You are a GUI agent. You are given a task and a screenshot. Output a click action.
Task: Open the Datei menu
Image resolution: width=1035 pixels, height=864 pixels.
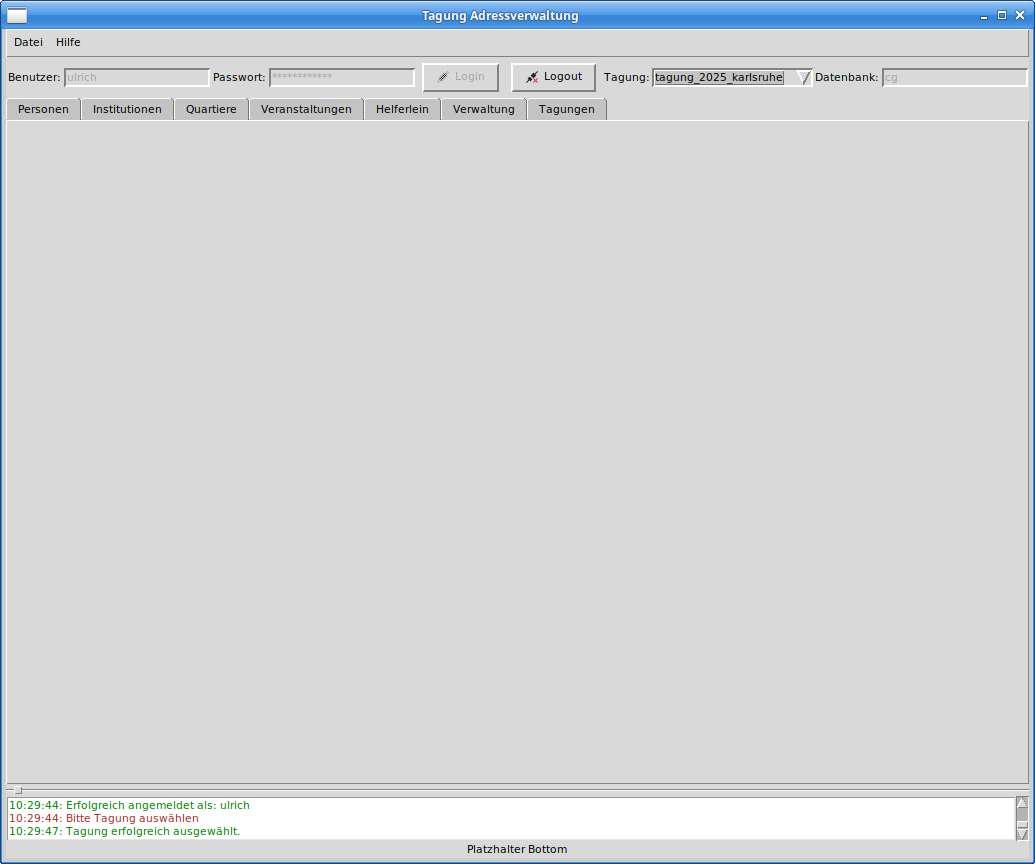click(x=28, y=42)
